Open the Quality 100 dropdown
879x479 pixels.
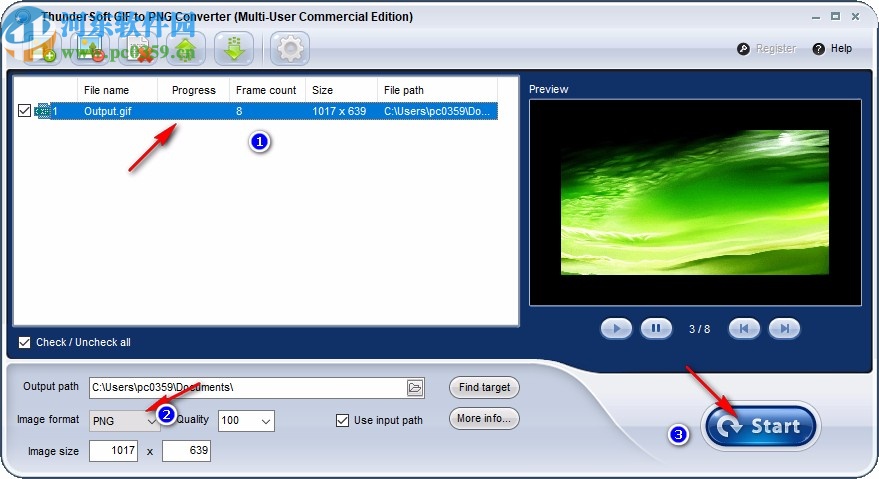click(x=246, y=421)
